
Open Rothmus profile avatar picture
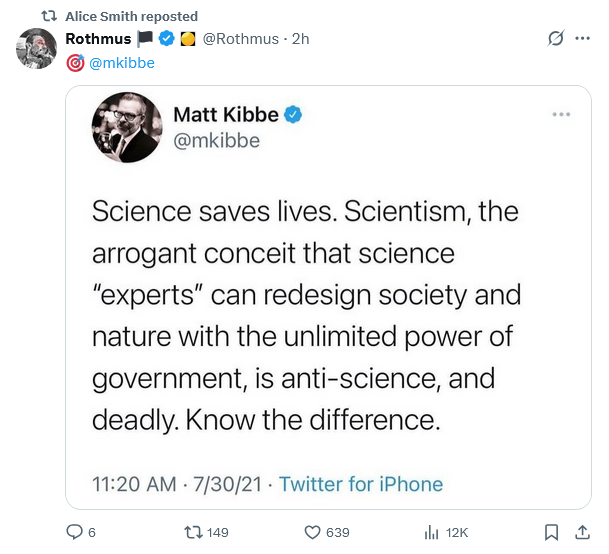pyautogui.click(x=36, y=48)
